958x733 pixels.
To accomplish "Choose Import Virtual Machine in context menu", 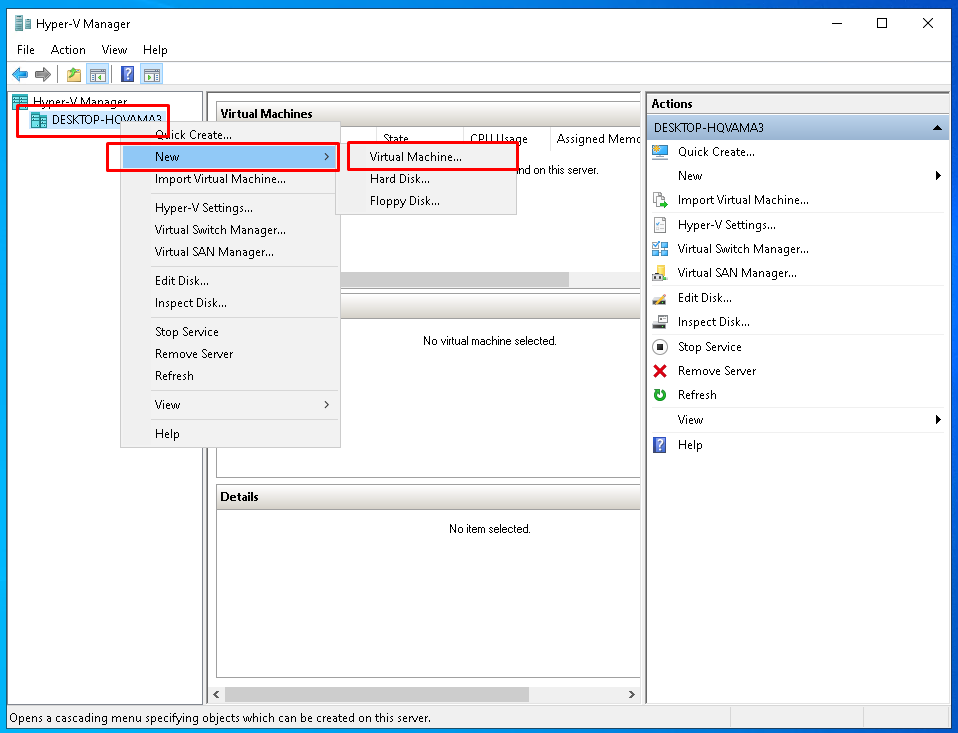I will (x=230, y=179).
